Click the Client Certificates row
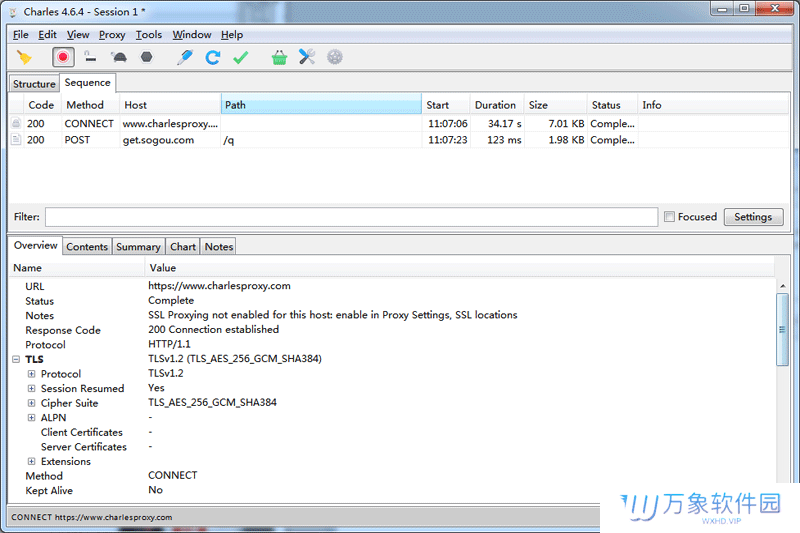Screen dimensions: 800x533 pos(392,432)
